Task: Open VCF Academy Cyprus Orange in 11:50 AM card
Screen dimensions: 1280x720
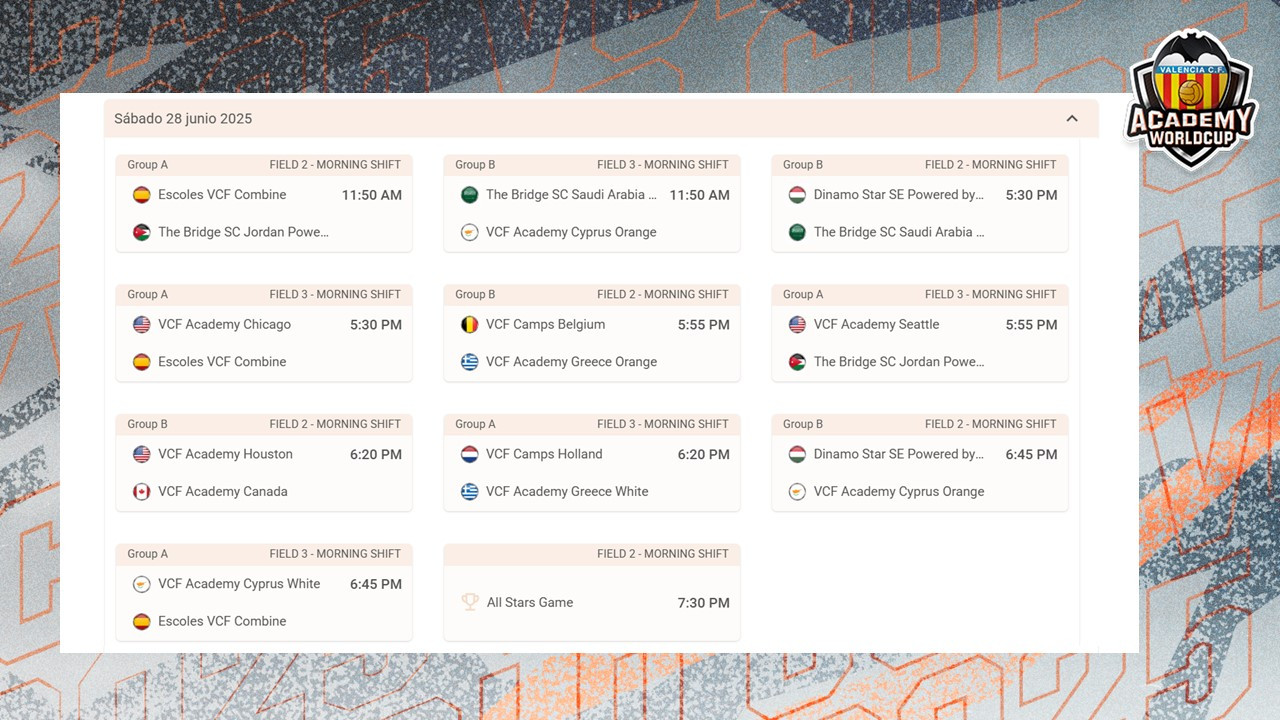Action: coord(571,232)
